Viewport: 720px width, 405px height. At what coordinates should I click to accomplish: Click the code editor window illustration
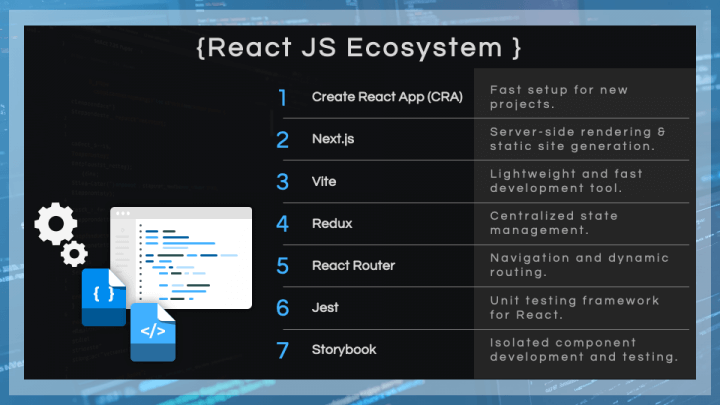[181, 258]
